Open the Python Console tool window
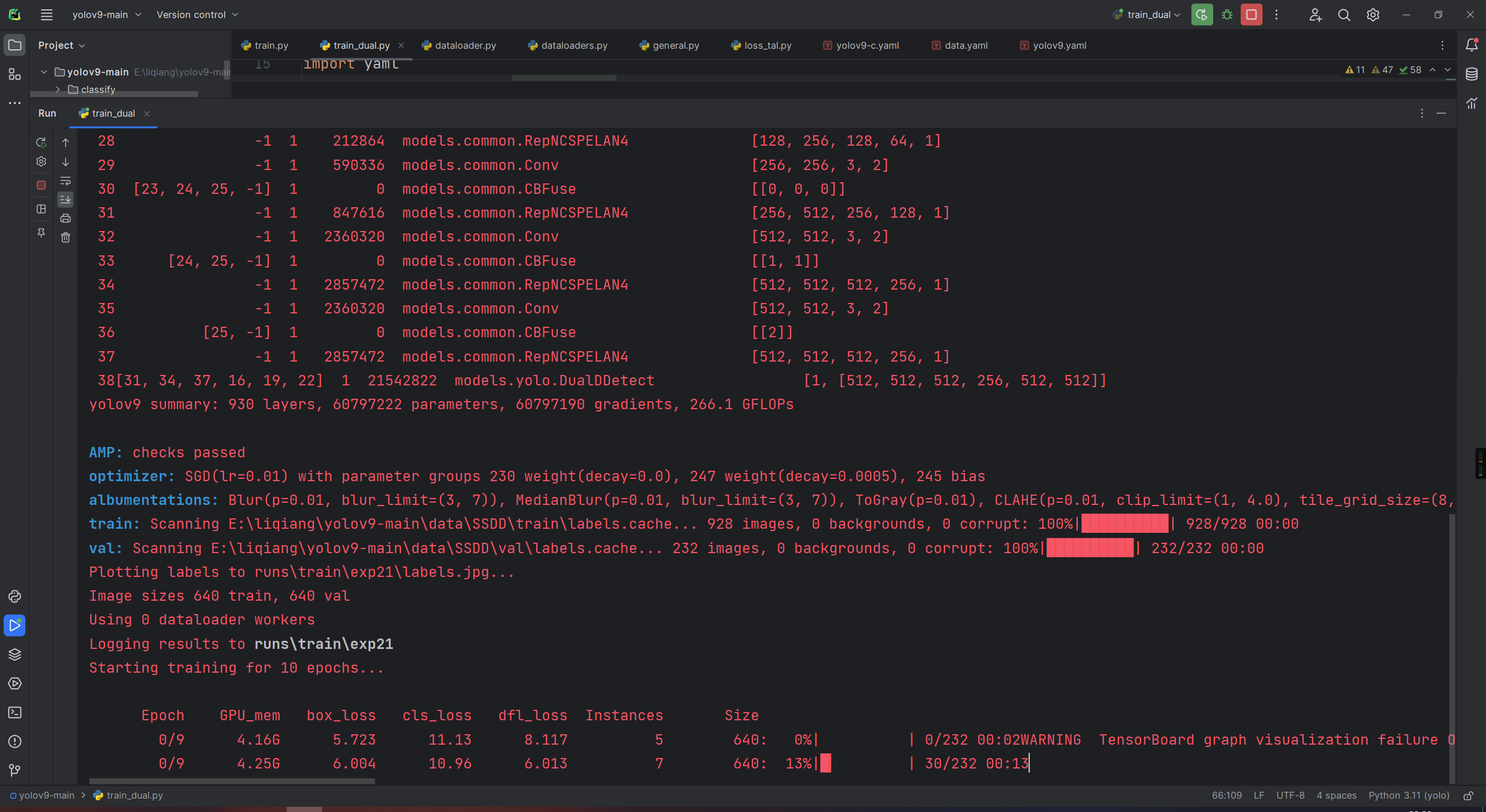 click(x=15, y=596)
